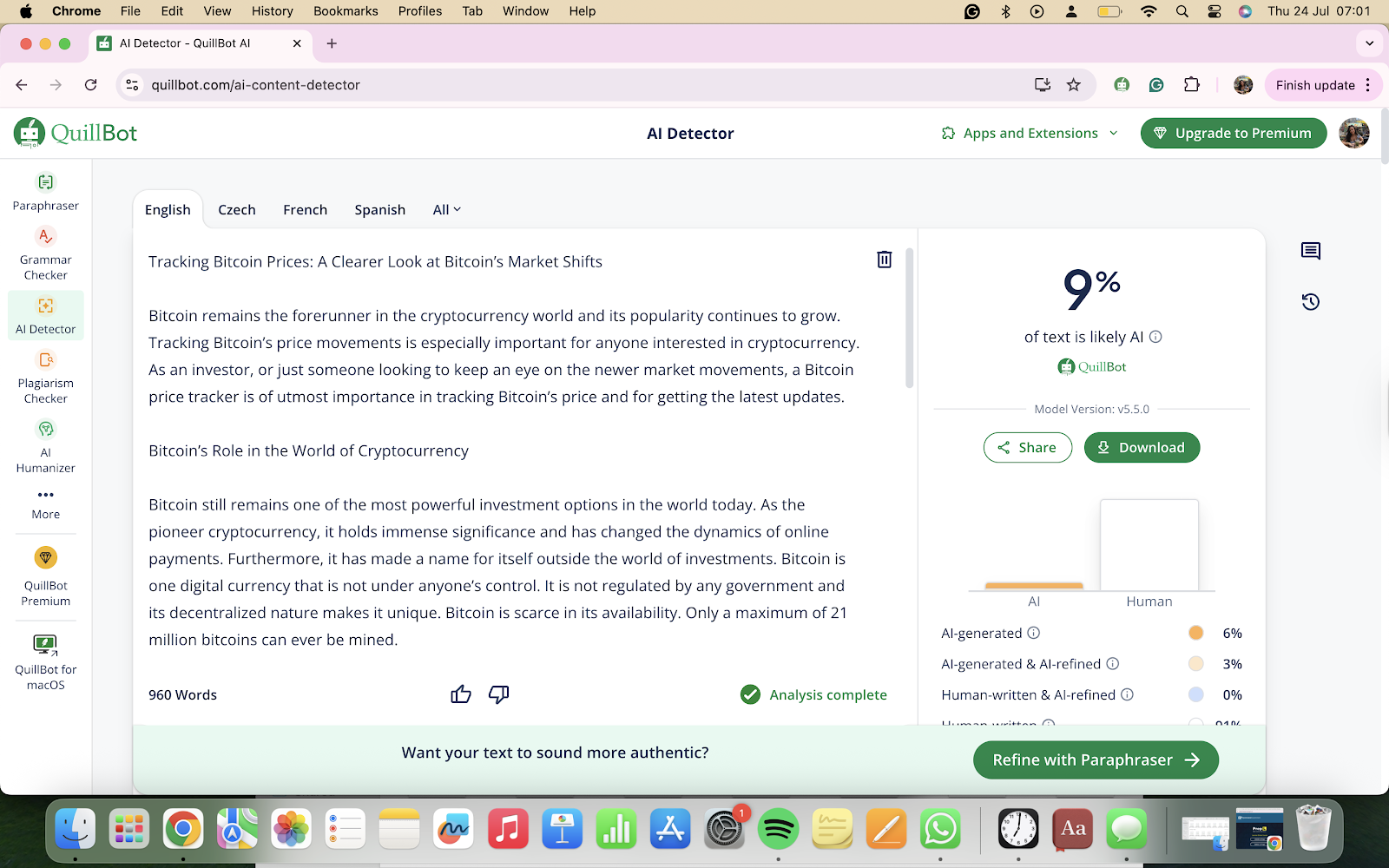This screenshot has height=868, width=1389.
Task: Give thumbs down feedback
Action: pos(498,694)
